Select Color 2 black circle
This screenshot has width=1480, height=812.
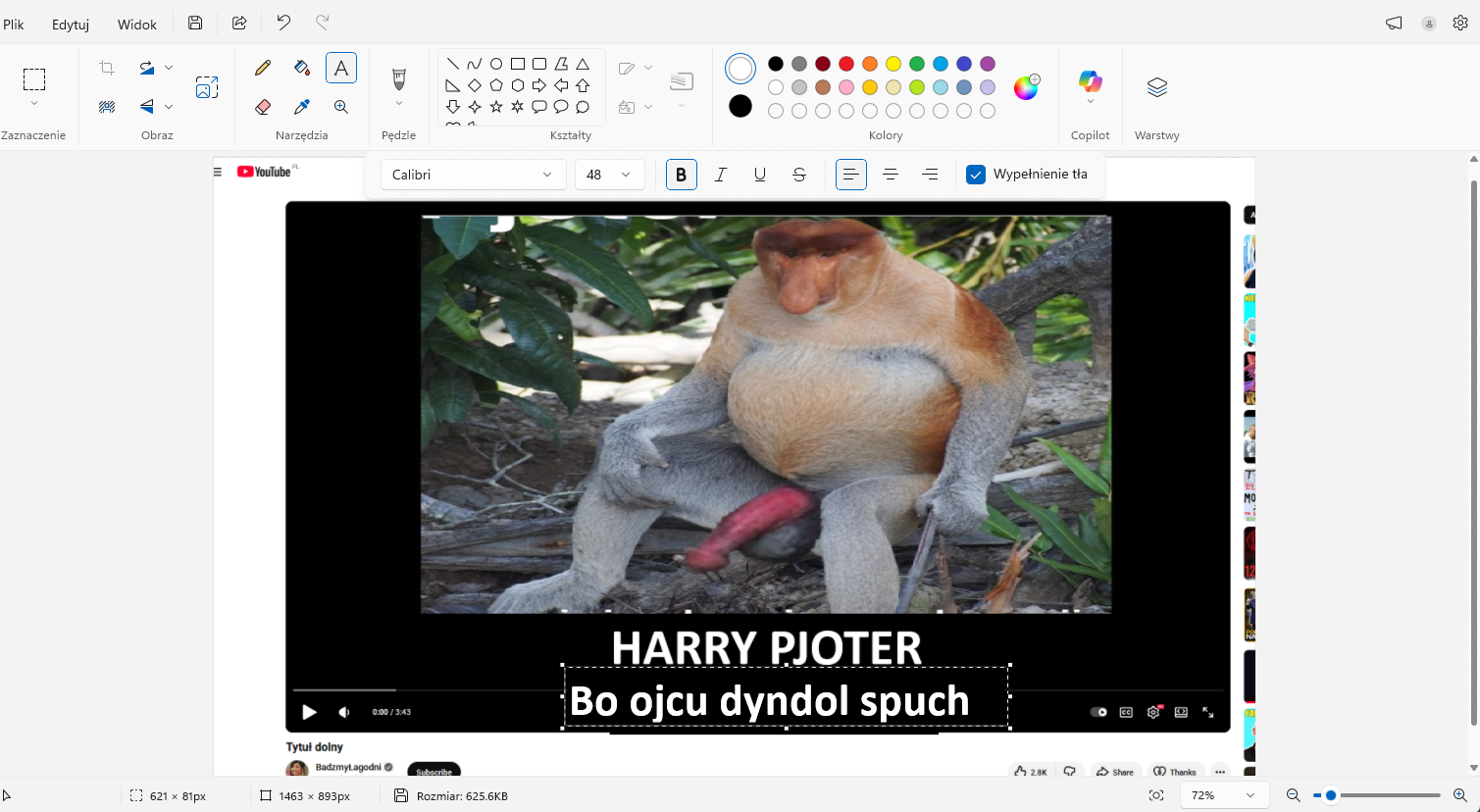740,106
